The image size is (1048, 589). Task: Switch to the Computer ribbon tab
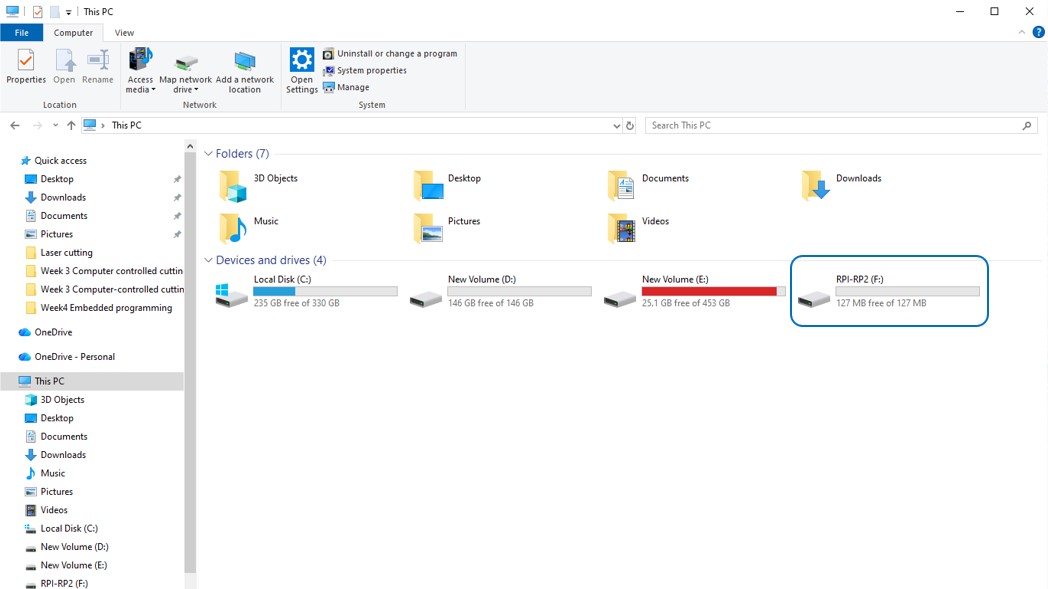[x=73, y=33]
